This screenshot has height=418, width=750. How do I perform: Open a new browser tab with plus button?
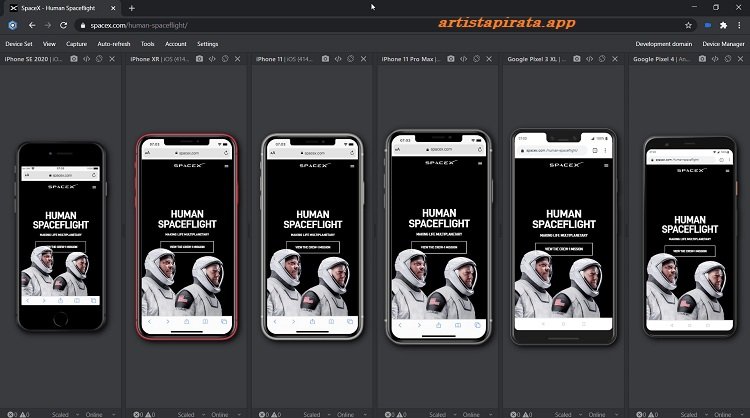pos(131,8)
